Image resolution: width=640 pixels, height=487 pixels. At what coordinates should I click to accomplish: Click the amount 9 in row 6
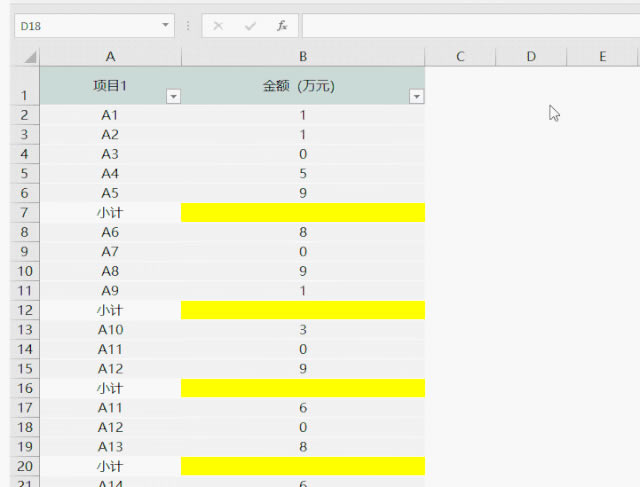tap(303, 193)
